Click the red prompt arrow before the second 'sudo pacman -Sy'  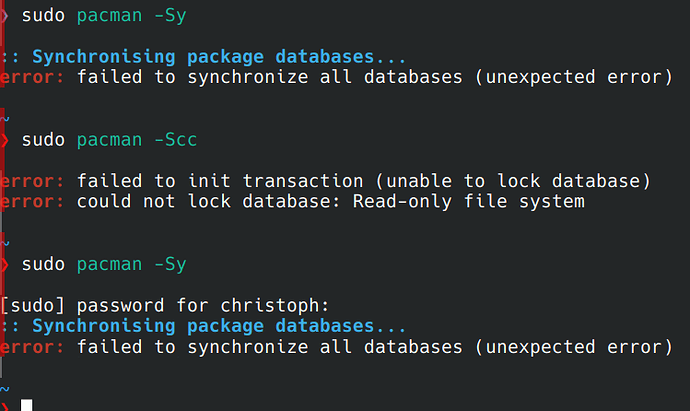[4, 264]
